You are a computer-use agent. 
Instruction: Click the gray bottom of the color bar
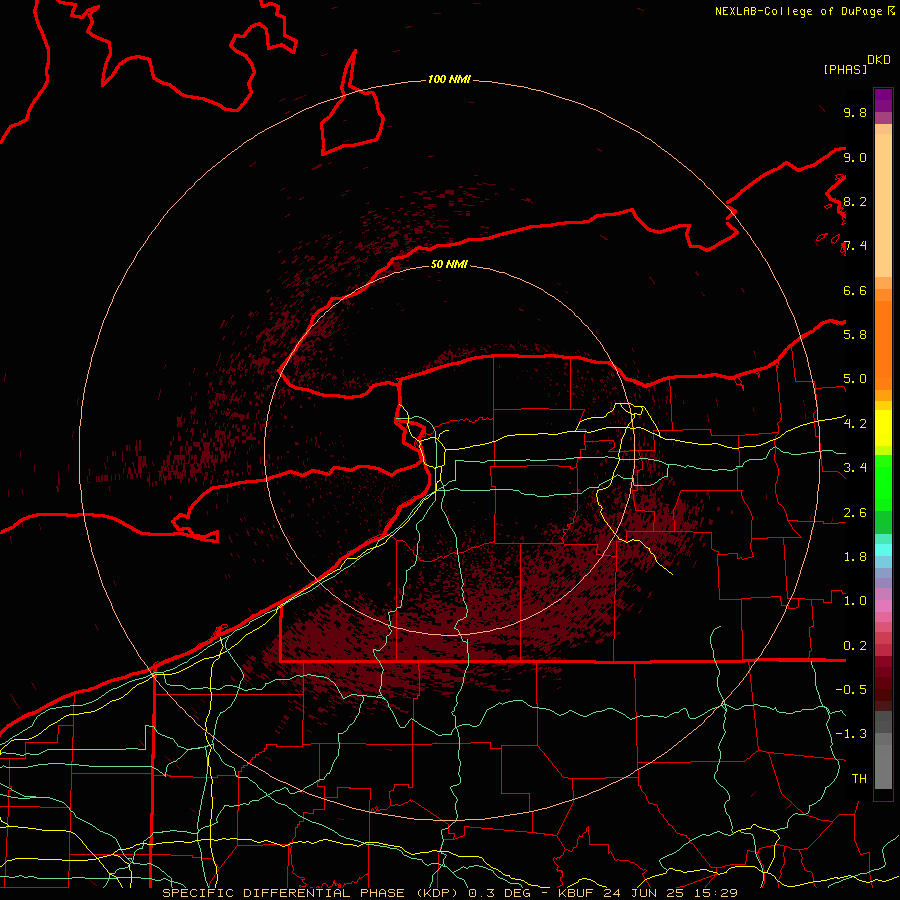[x=883, y=752]
